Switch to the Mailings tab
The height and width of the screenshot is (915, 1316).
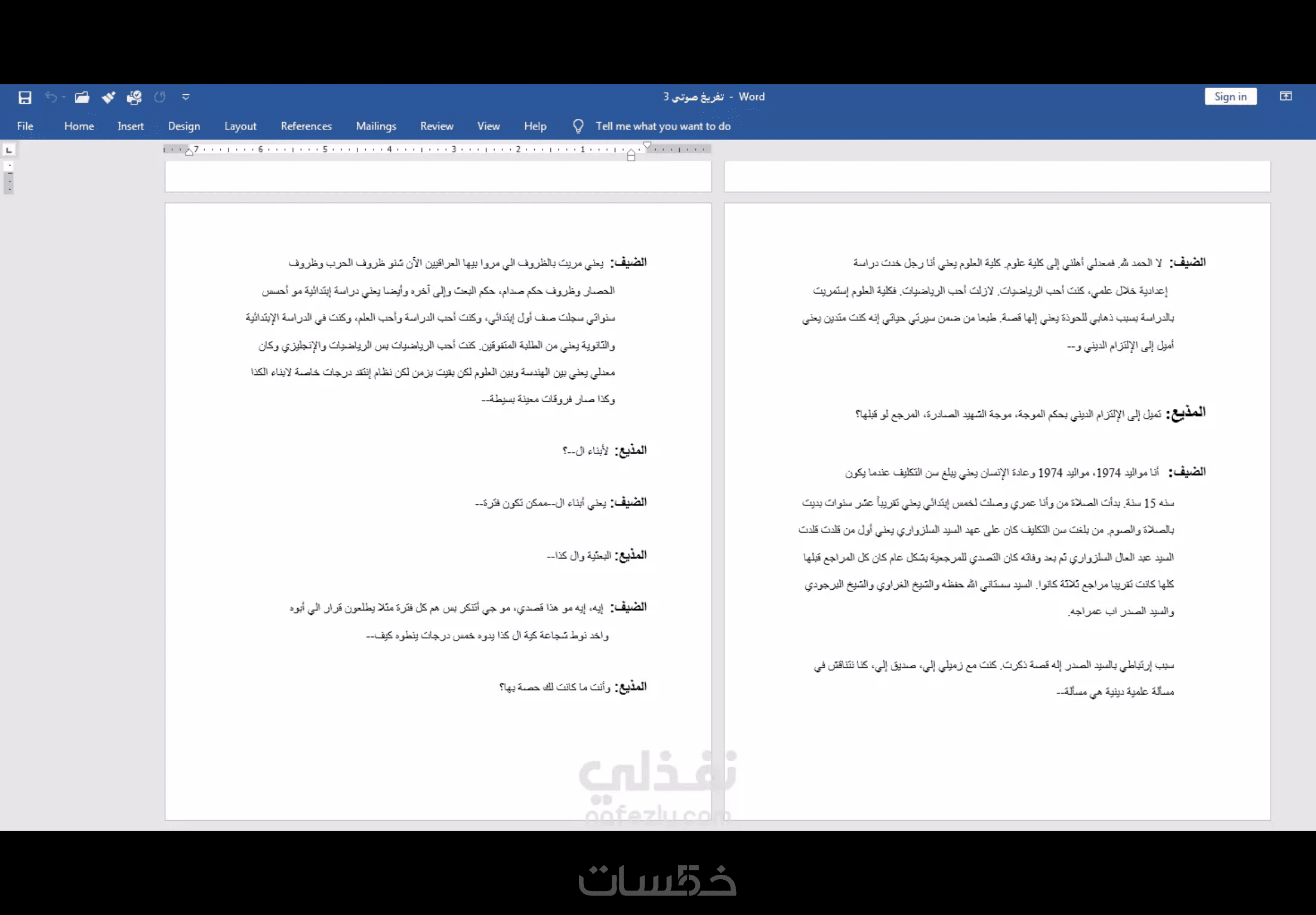(376, 126)
